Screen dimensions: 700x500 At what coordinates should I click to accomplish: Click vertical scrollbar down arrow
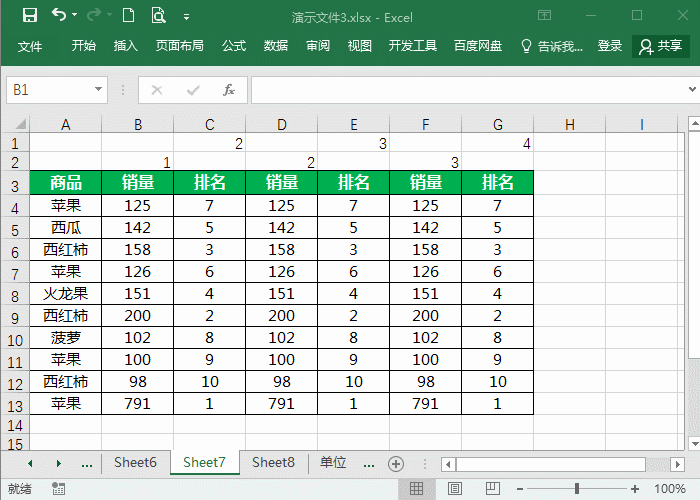coord(694,443)
